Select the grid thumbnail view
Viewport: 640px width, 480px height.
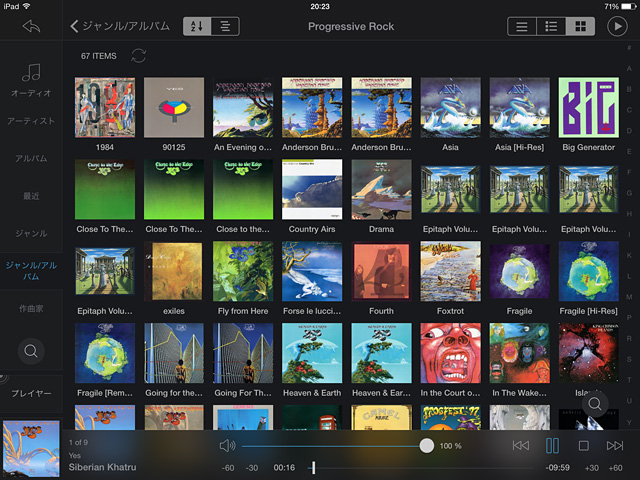click(578, 26)
